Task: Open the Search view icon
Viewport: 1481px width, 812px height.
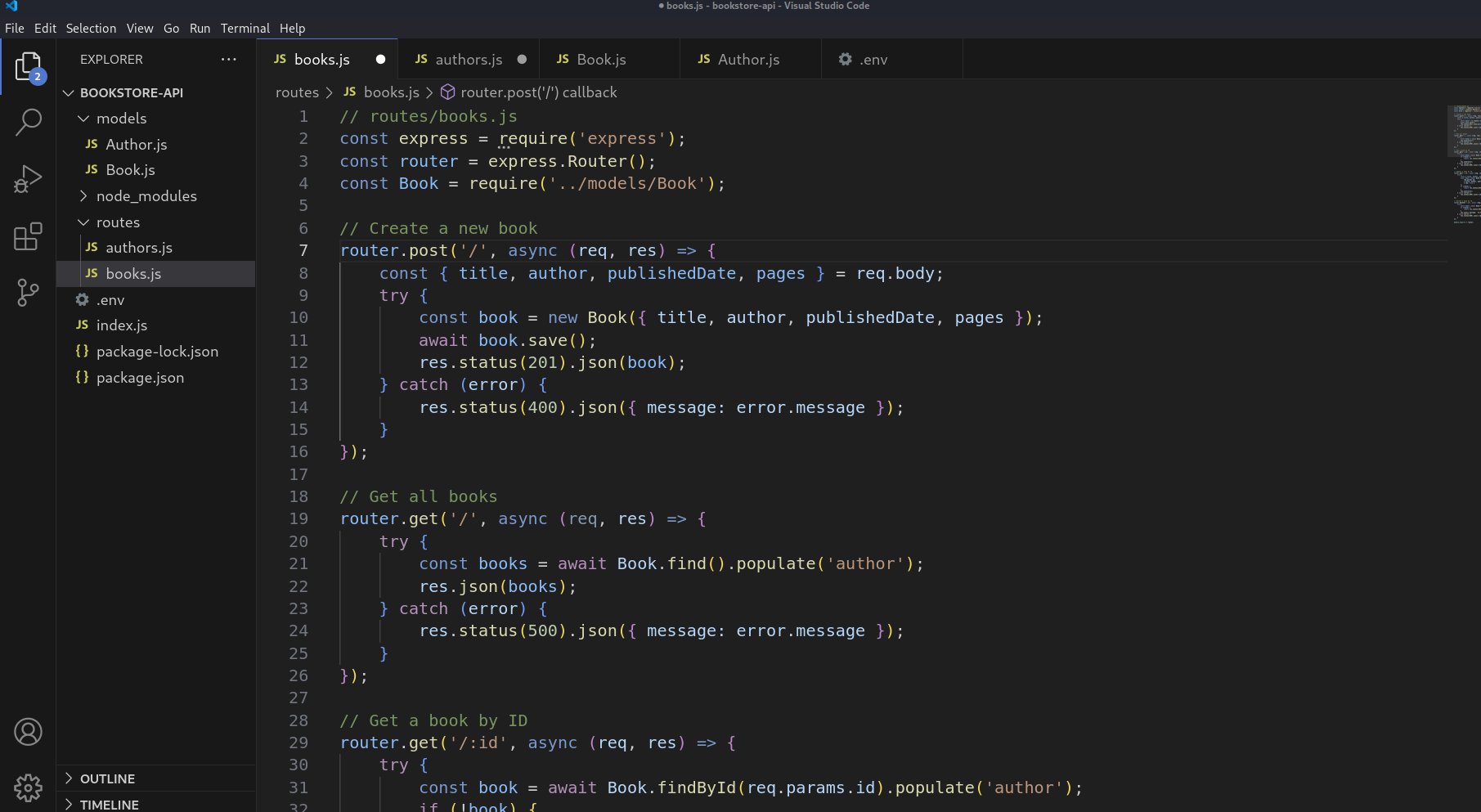Action: (x=28, y=123)
